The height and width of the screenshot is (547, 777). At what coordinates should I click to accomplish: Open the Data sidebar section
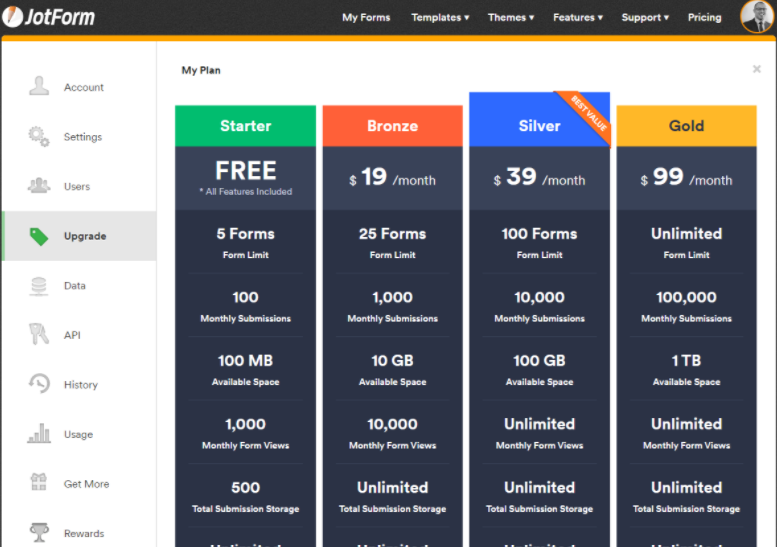pyautogui.click(x=79, y=285)
